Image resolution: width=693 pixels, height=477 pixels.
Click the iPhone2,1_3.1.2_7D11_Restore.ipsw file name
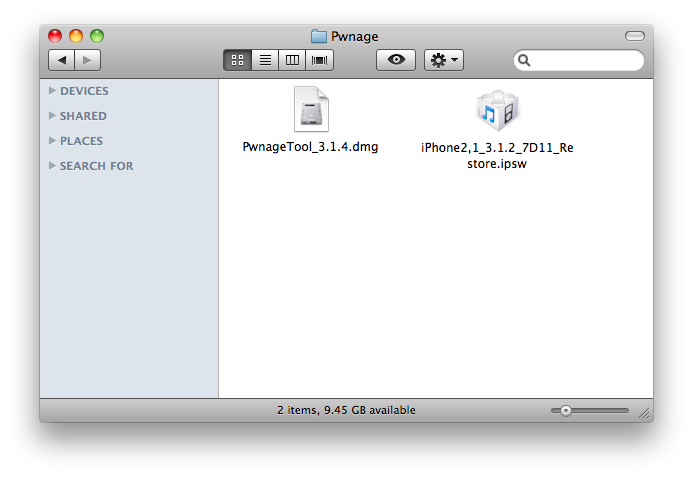tap(497, 156)
